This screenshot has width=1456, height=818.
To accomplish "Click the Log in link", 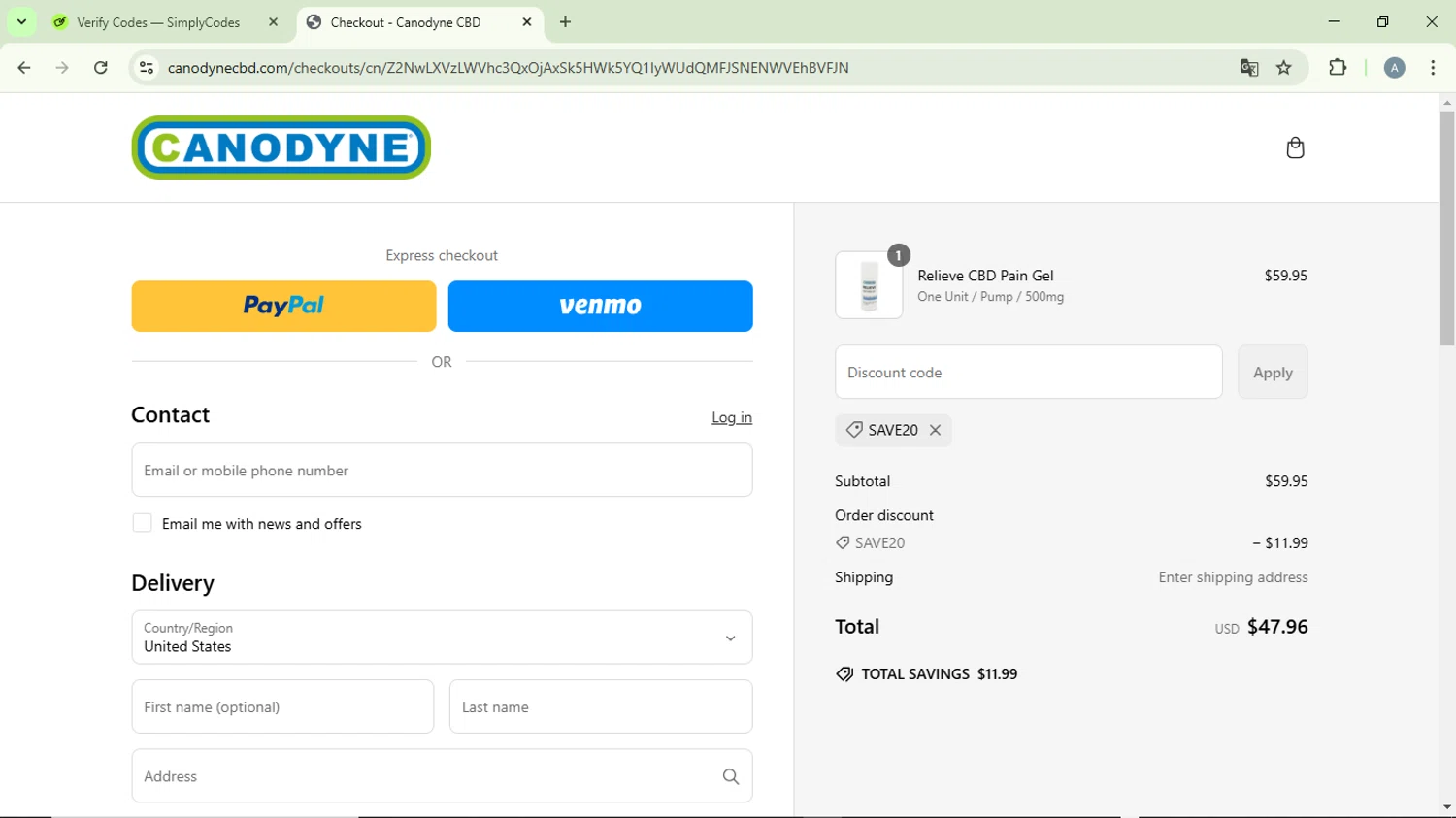I will coord(732,417).
